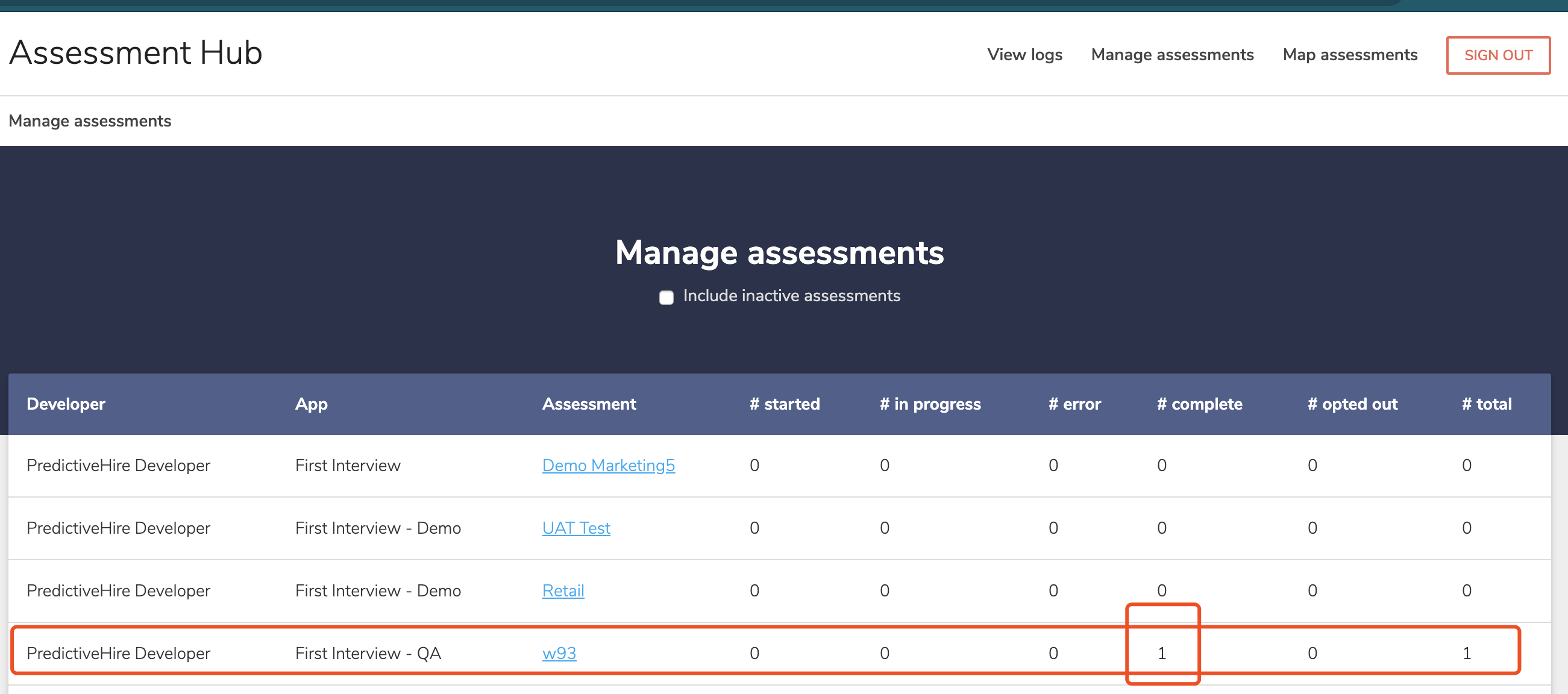Screen dimensions: 1568x694
Task: Click the # error column header
Action: tap(1074, 404)
